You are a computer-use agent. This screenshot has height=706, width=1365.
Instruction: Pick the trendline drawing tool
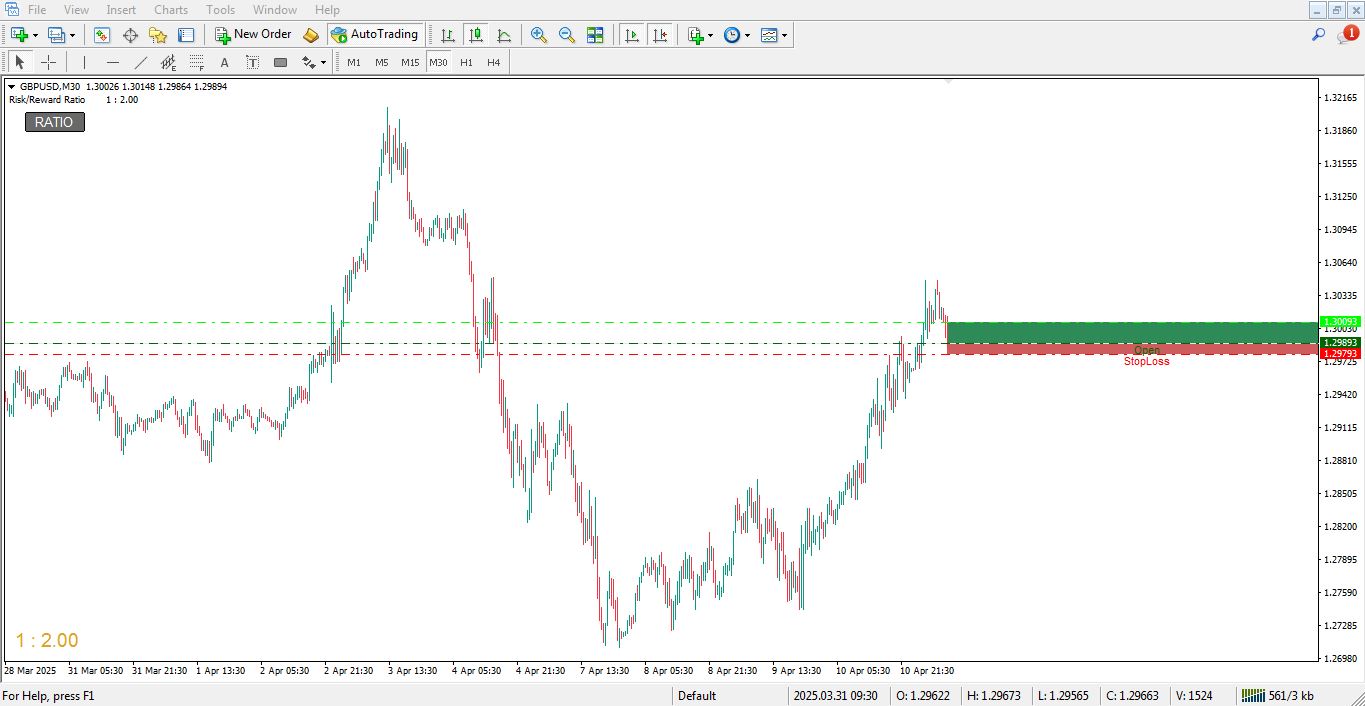tap(141, 62)
